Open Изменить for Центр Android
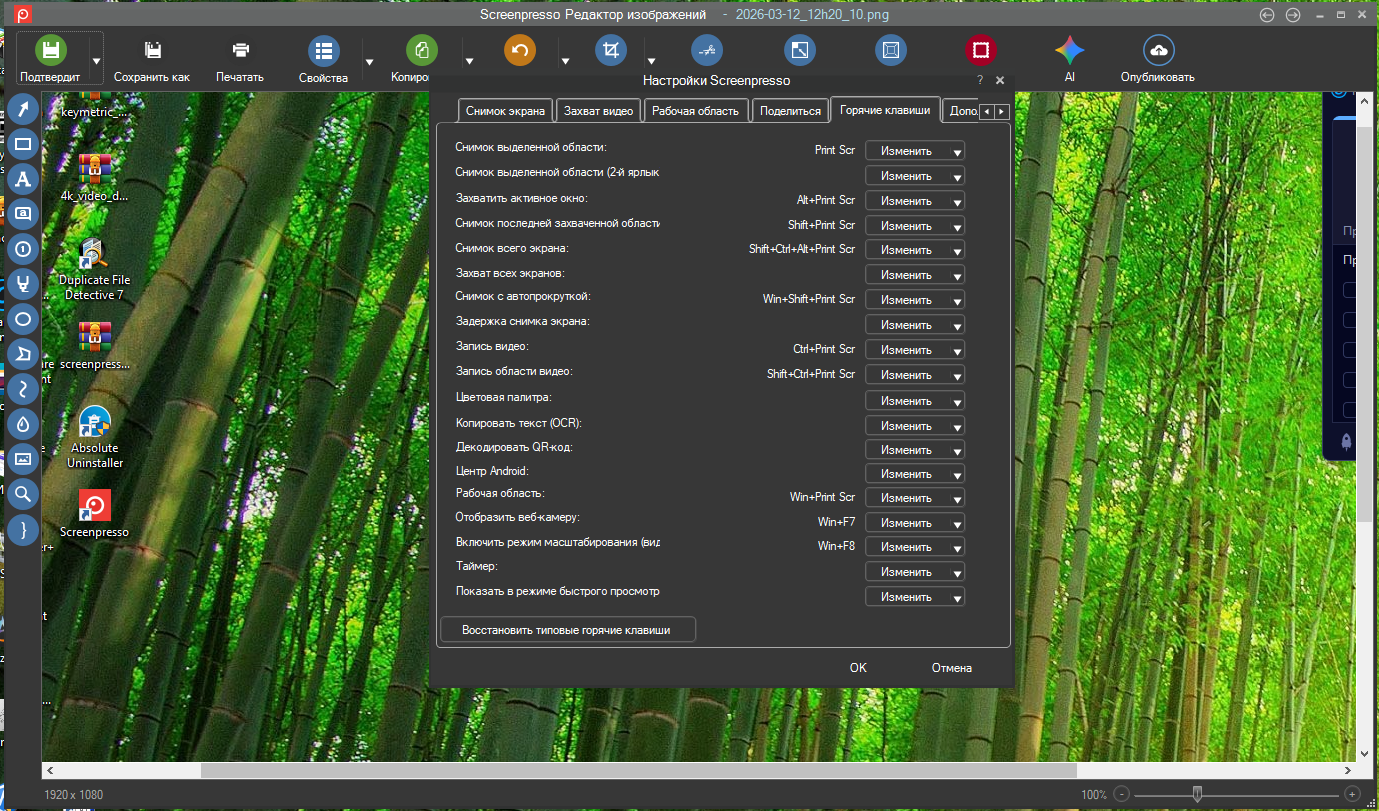 915,474
